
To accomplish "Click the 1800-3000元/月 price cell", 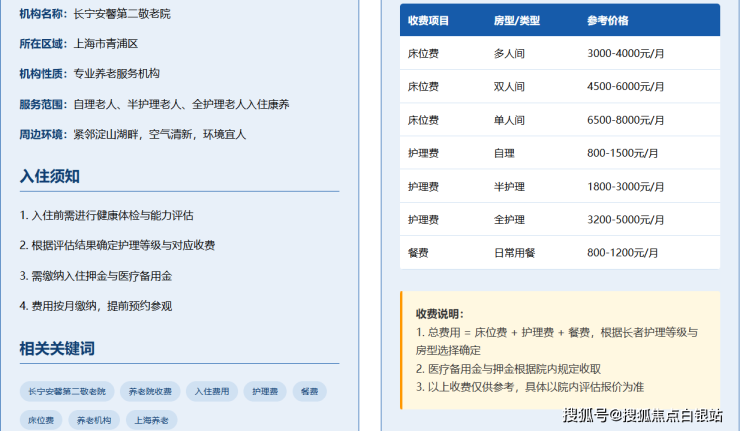I will point(625,187).
